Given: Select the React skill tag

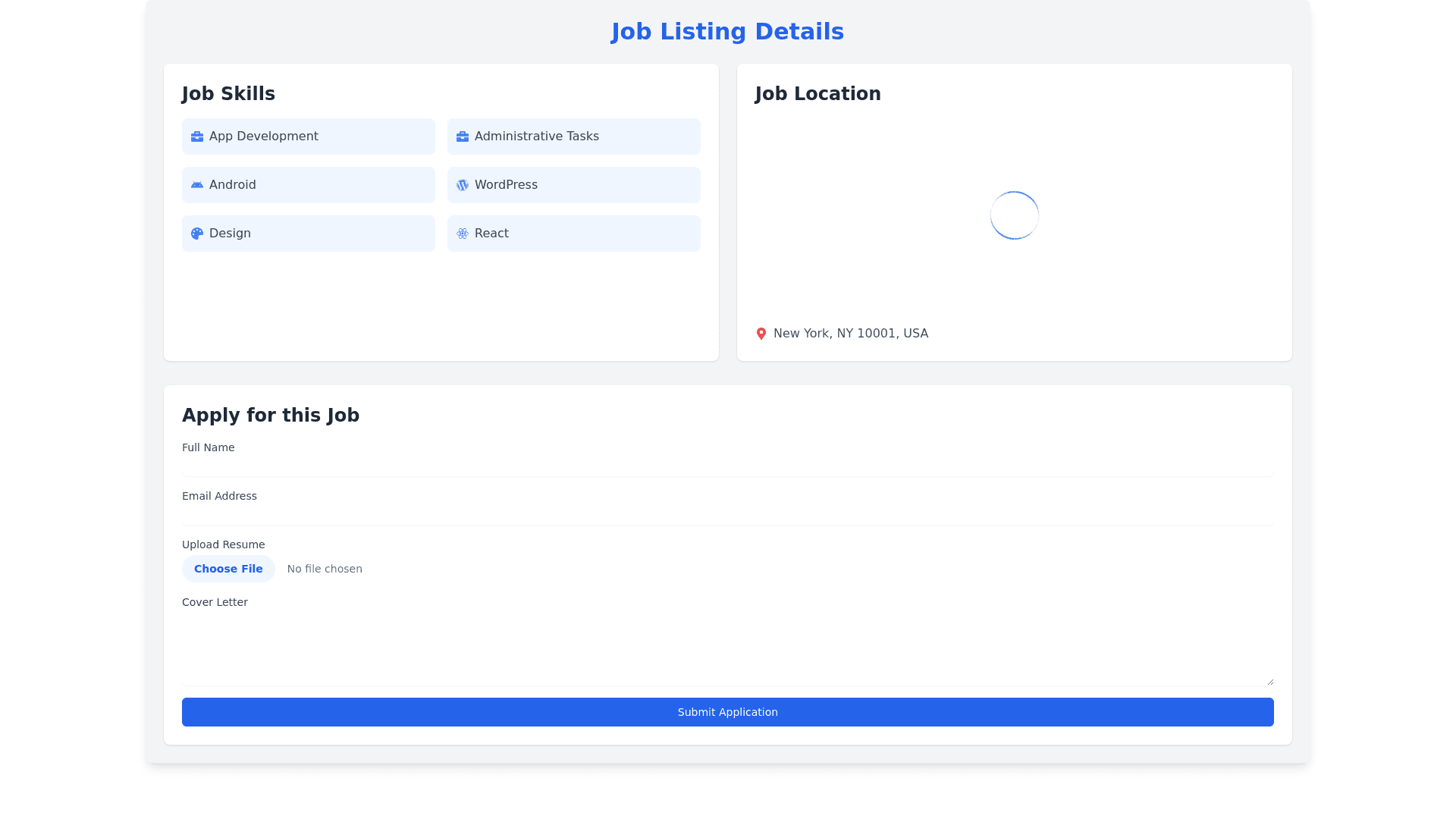Looking at the screenshot, I should point(573,234).
